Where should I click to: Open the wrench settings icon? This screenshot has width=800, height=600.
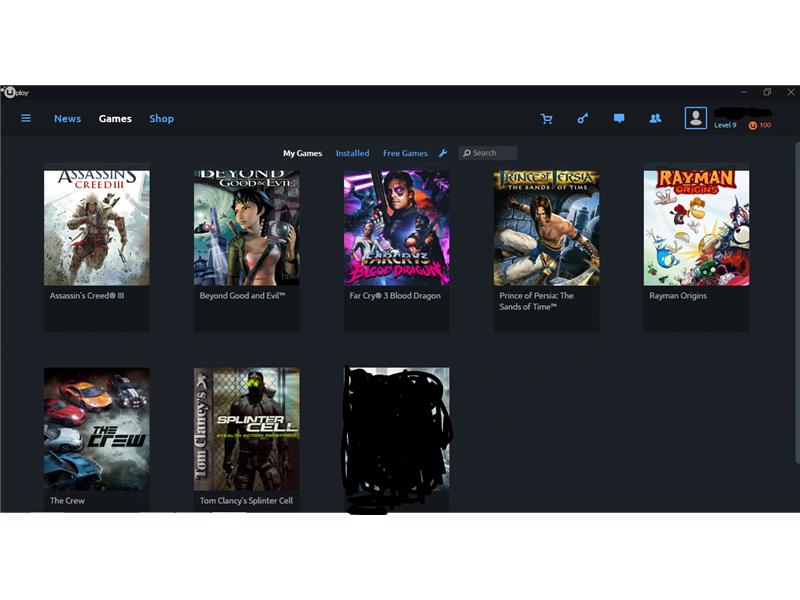click(443, 153)
